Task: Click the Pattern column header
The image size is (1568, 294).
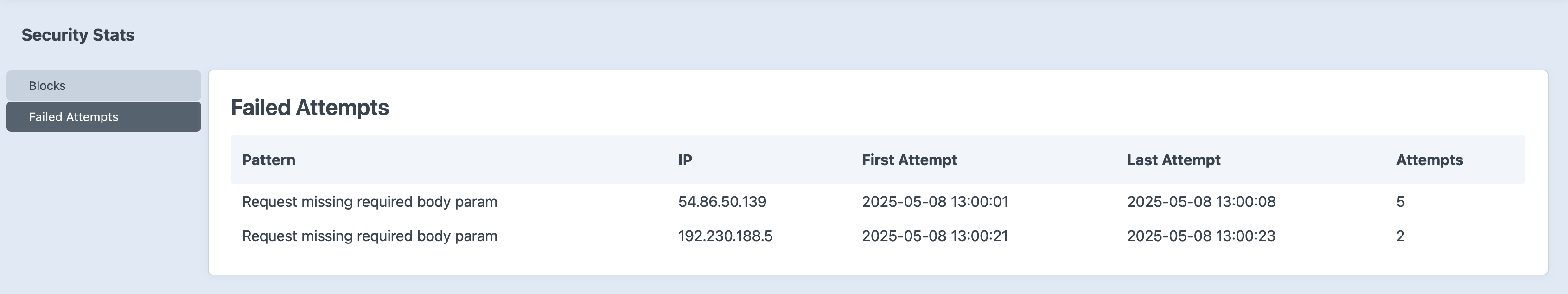Action: (268, 160)
